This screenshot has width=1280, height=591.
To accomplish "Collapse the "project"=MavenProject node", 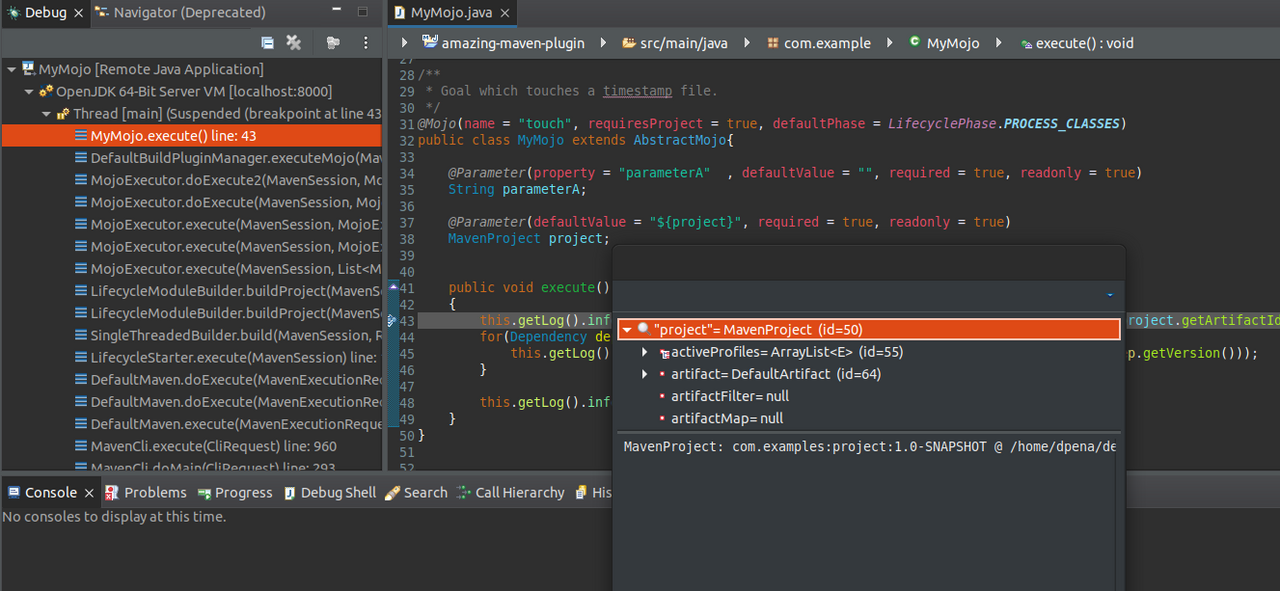I will pos(628,328).
